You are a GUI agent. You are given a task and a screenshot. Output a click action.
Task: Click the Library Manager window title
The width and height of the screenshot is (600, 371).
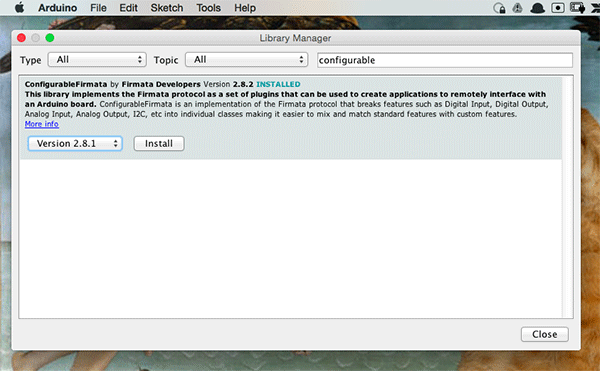pos(295,38)
